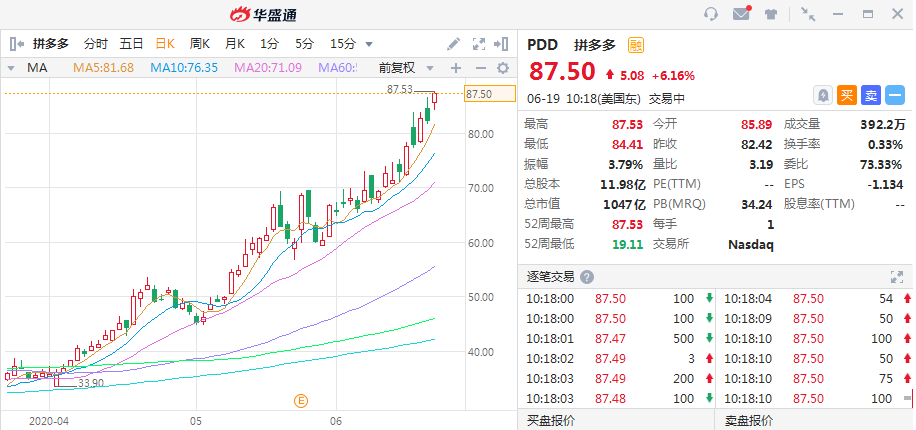Click the EPS value -1.134
Viewport: 916px width, 430px height.
(885, 185)
